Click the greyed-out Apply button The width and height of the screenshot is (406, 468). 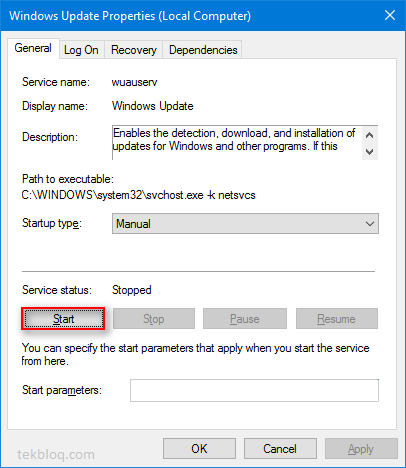(361, 449)
